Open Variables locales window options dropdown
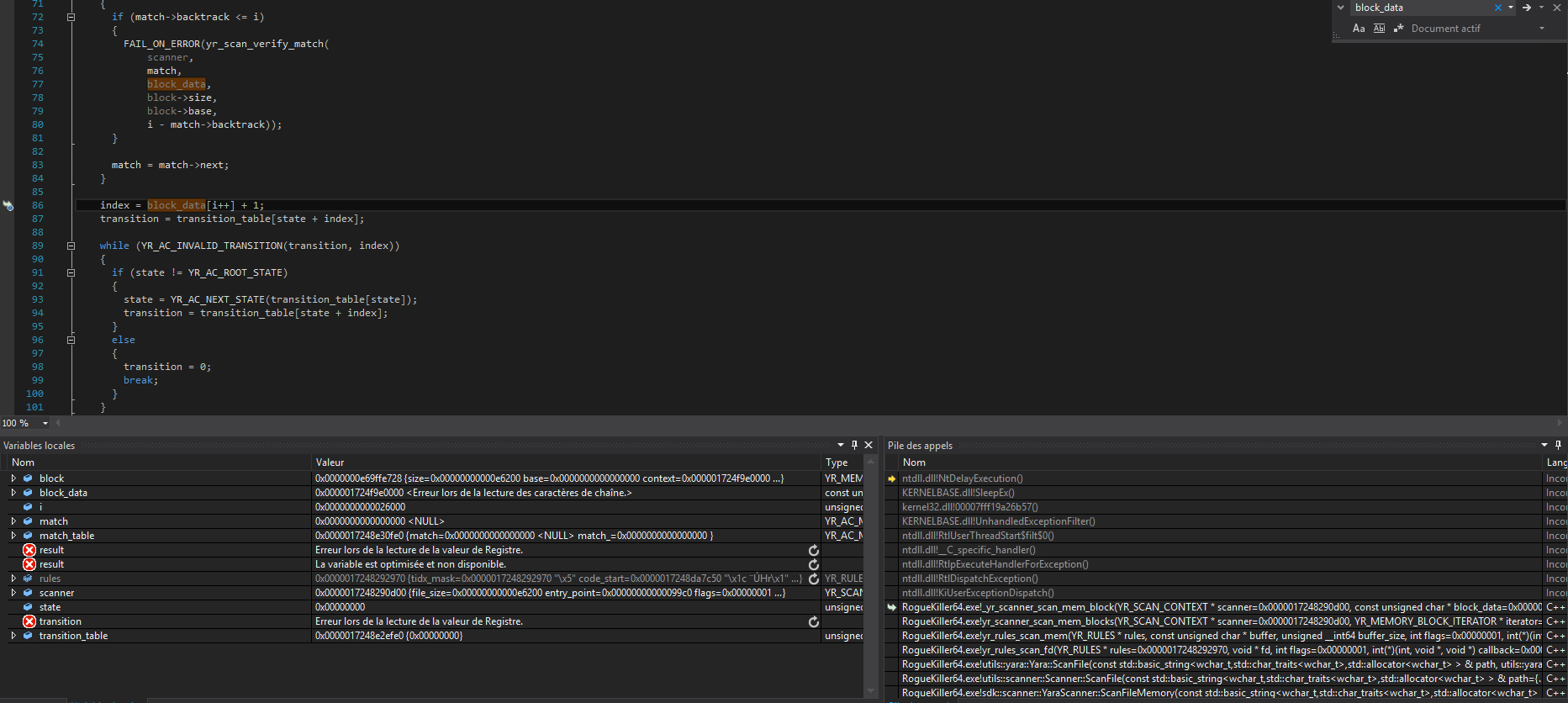This screenshot has width=1568, height=703. point(841,445)
